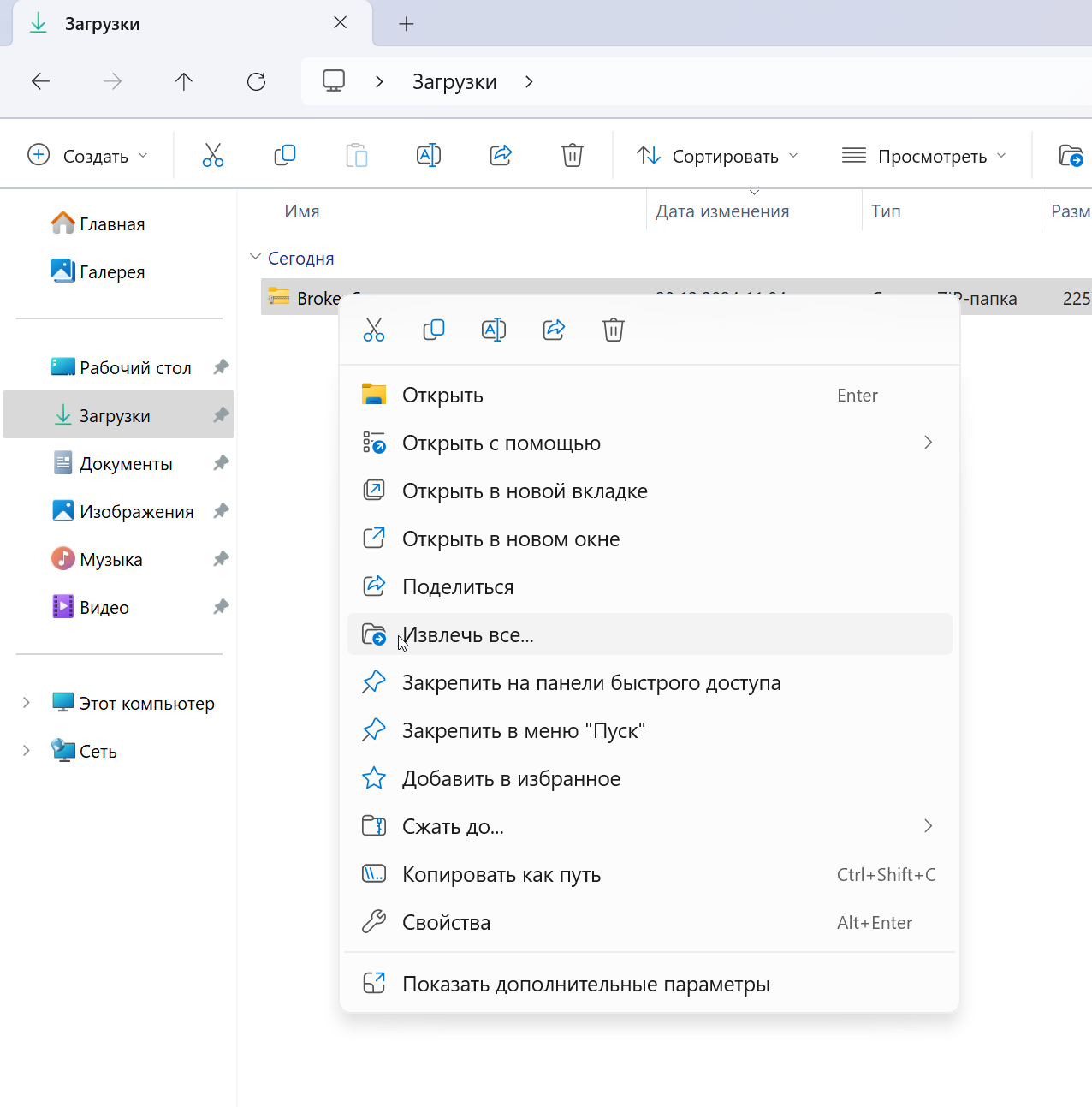Image resolution: width=1092 pixels, height=1107 pixels.
Task: Open the Сортировать dropdown
Action: point(717,155)
